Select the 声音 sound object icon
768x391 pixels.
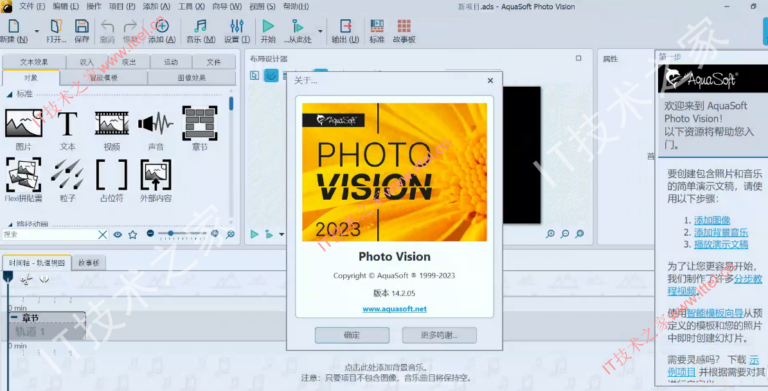point(155,123)
